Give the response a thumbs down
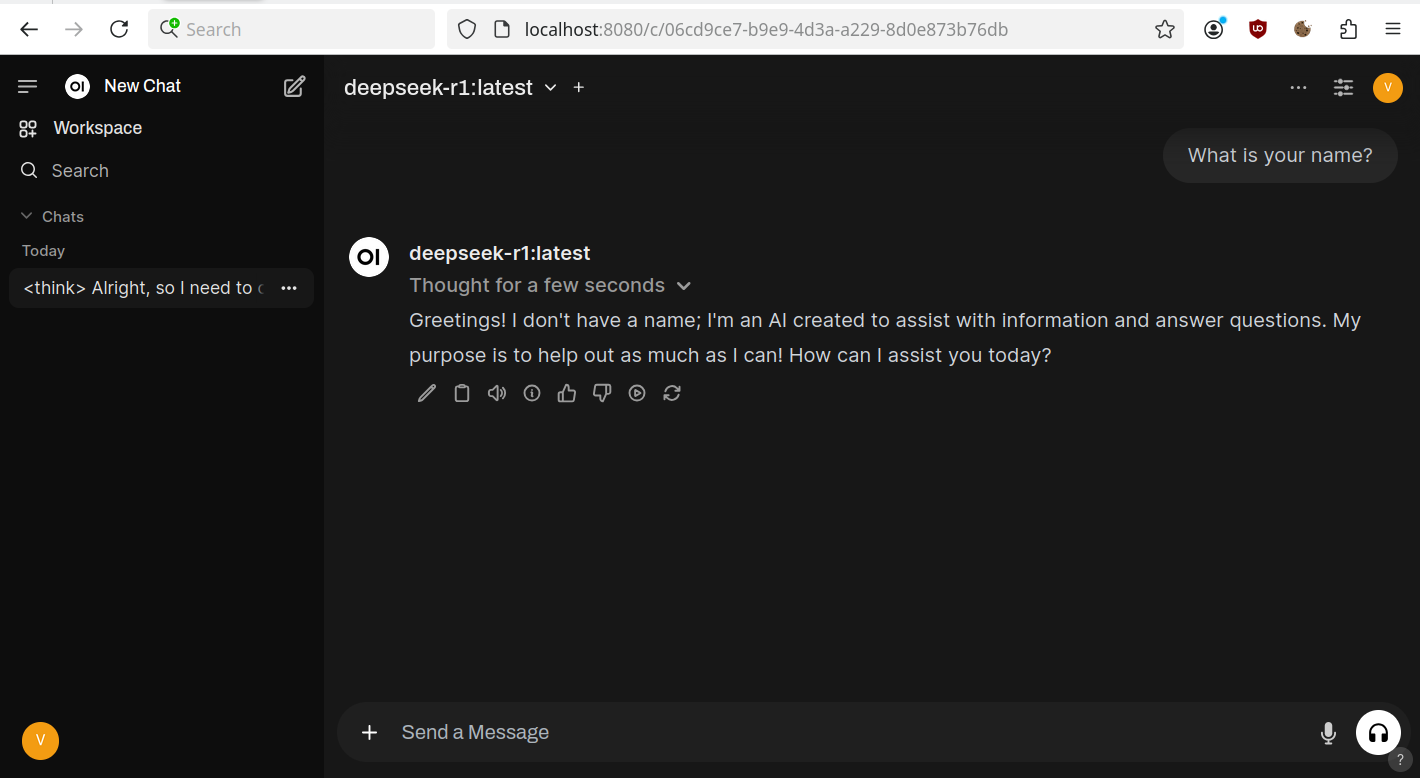The image size is (1420, 778). (602, 393)
